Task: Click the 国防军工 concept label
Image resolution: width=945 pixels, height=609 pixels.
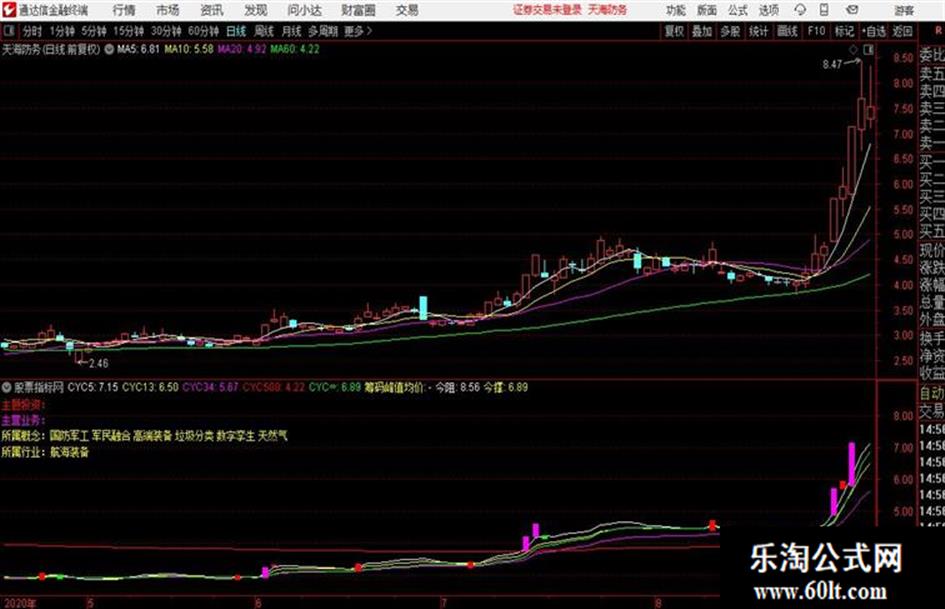Action: pyautogui.click(x=69, y=435)
